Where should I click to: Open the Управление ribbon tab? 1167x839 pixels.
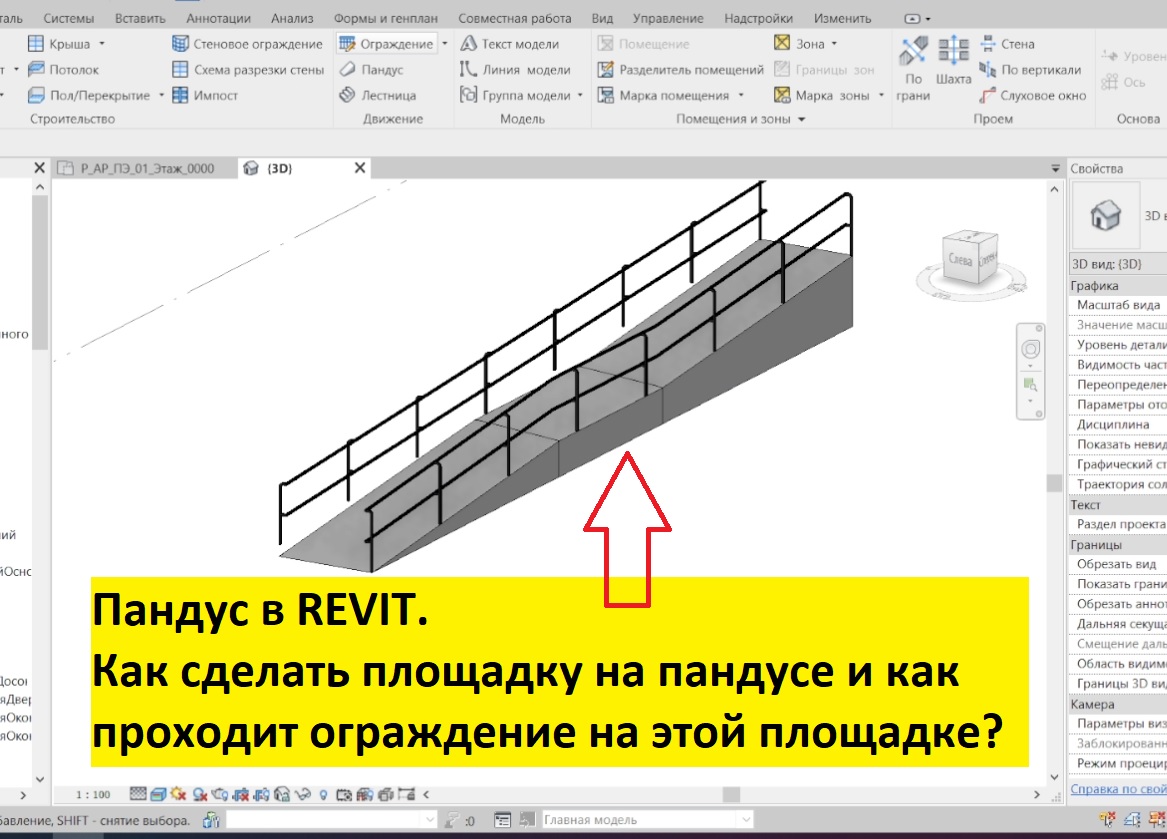pos(668,18)
